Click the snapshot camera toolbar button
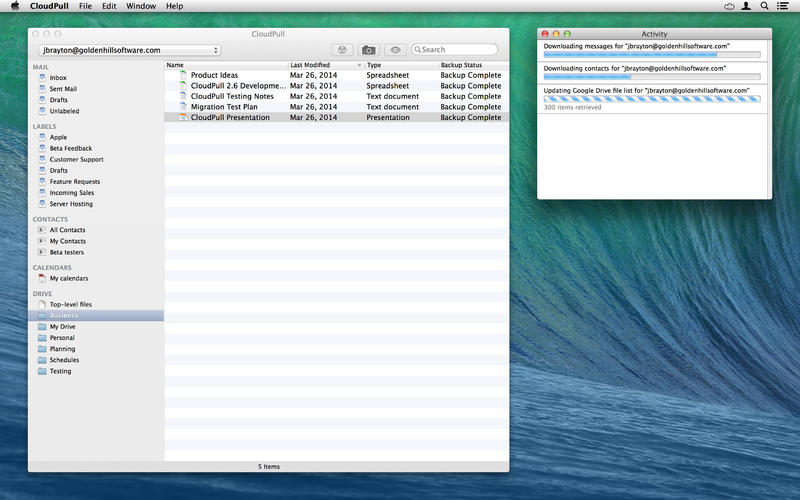 (x=368, y=49)
